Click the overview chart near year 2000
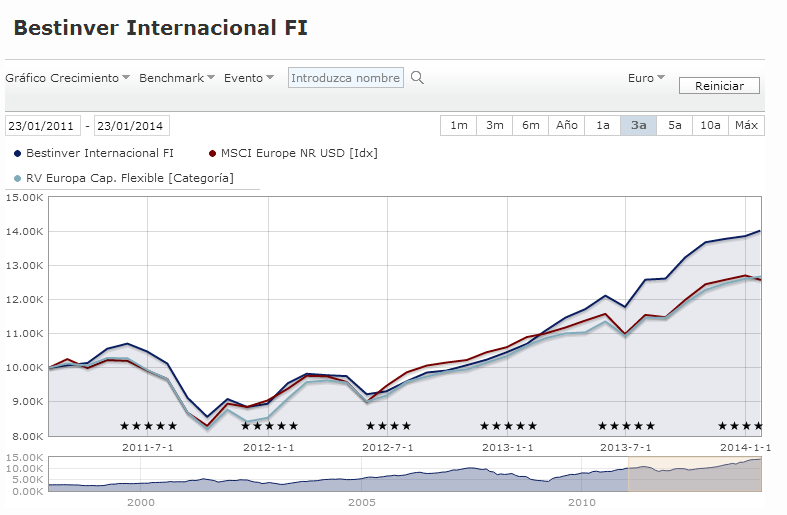The width and height of the screenshot is (787, 515). tap(141, 474)
